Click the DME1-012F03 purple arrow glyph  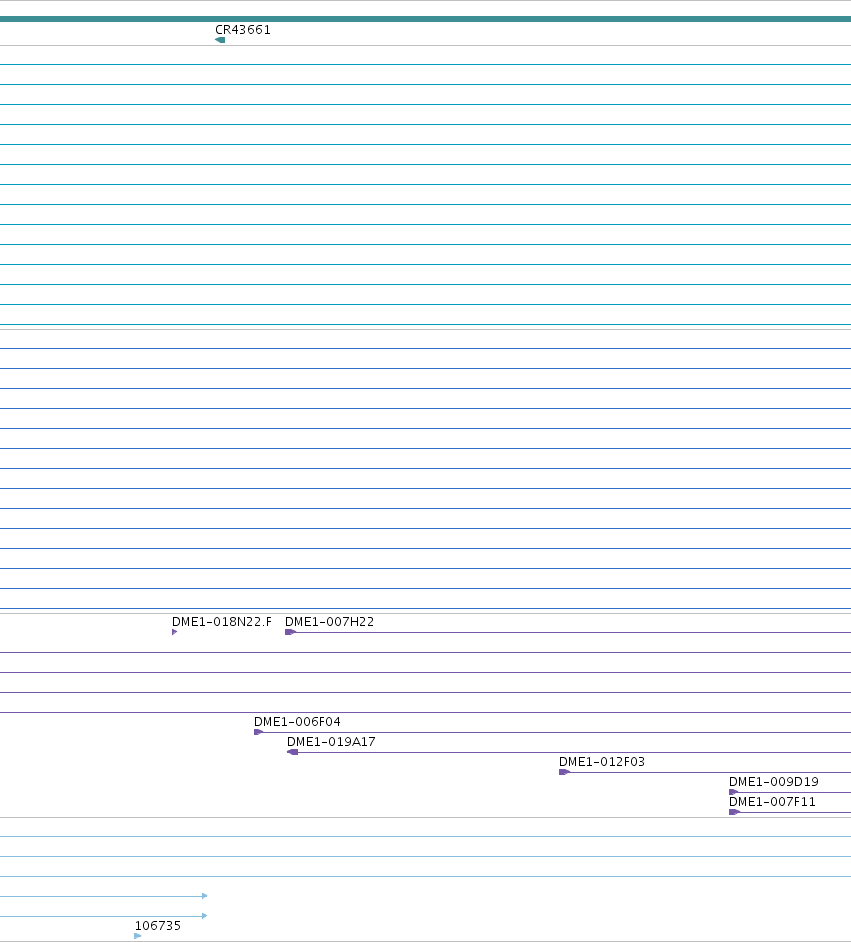(x=564, y=772)
